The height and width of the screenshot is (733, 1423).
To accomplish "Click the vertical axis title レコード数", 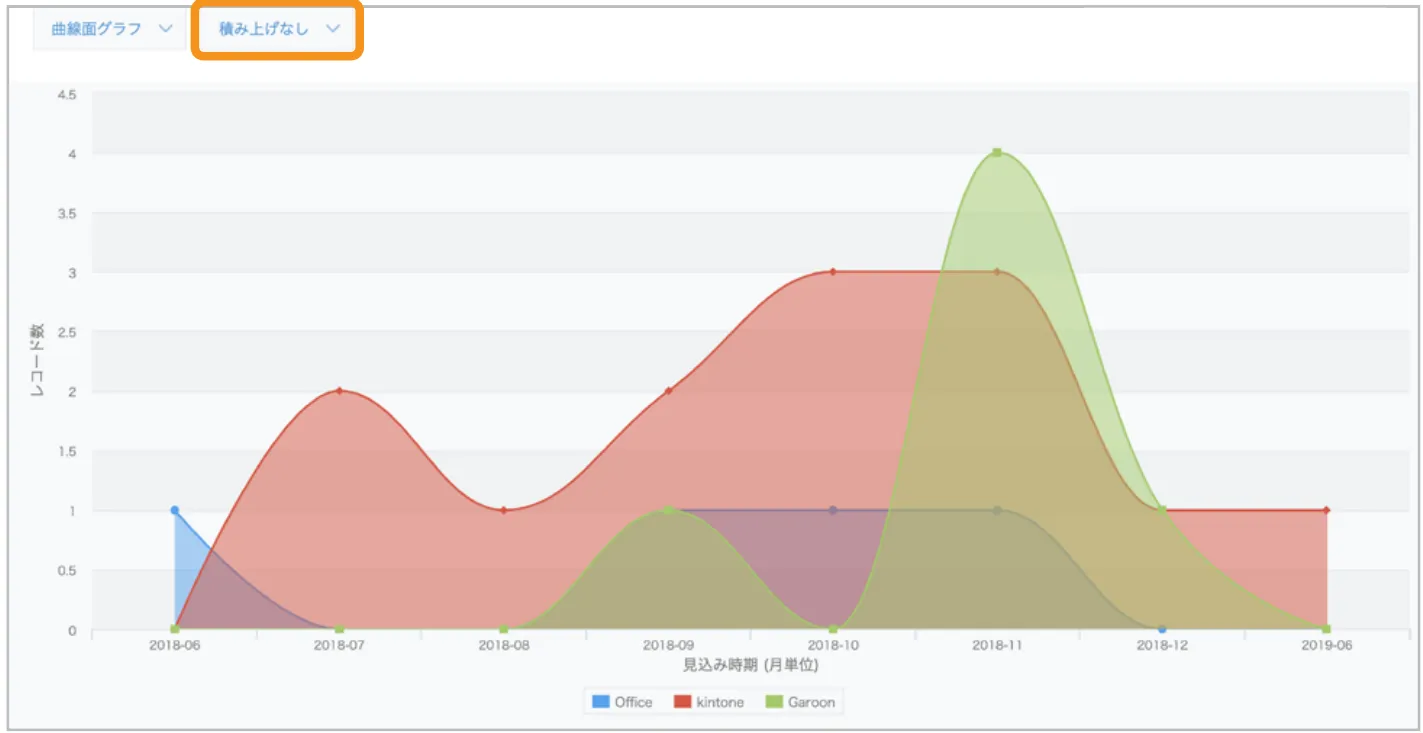I will pyautogui.click(x=38, y=361).
